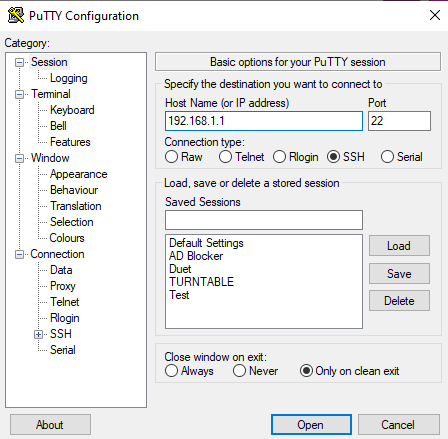
Task: Set close window on exit to Never
Action: pos(239,371)
